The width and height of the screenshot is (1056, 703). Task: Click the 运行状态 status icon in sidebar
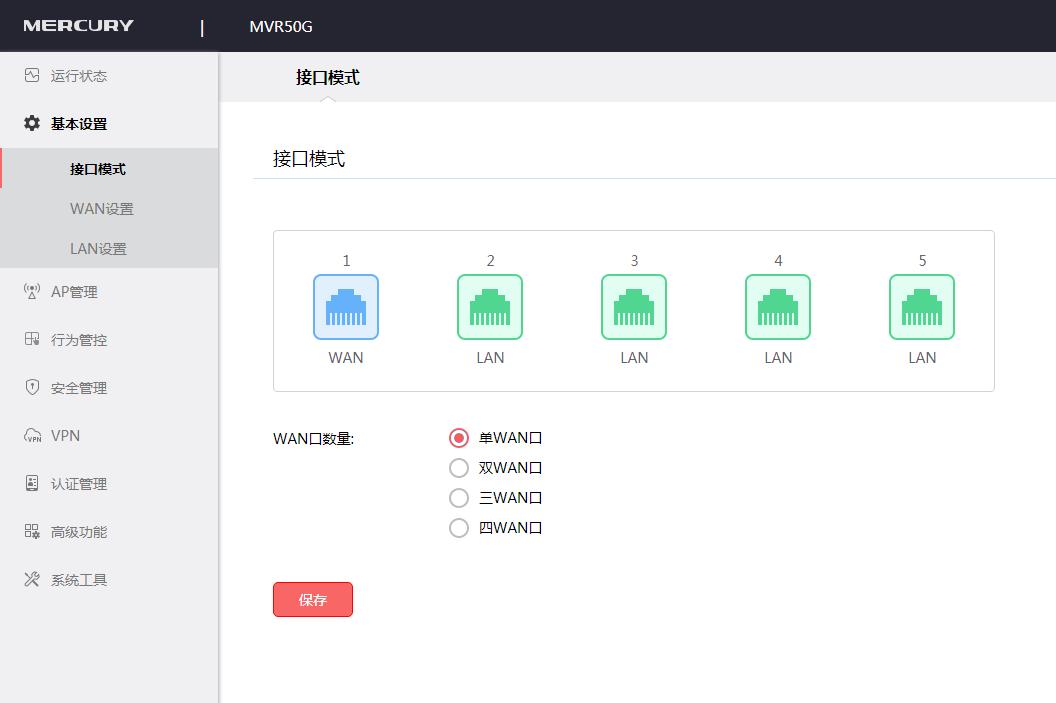tap(31, 75)
